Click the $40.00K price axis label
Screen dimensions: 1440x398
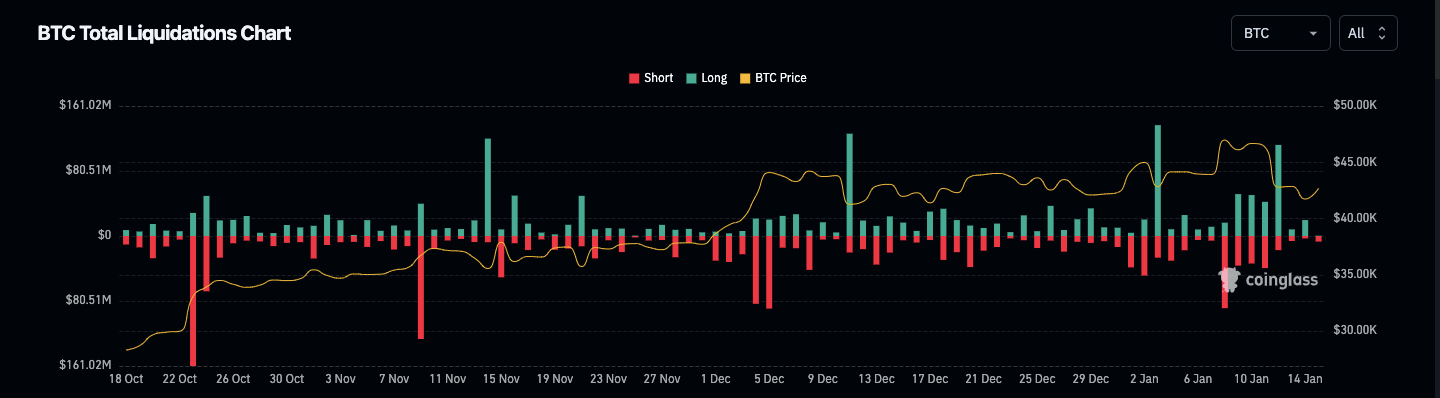[x=1355, y=217]
